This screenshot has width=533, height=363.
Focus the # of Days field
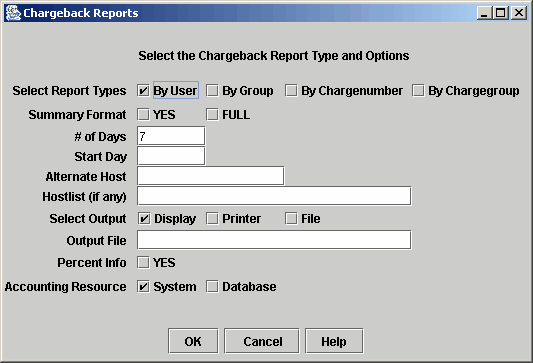pos(171,136)
